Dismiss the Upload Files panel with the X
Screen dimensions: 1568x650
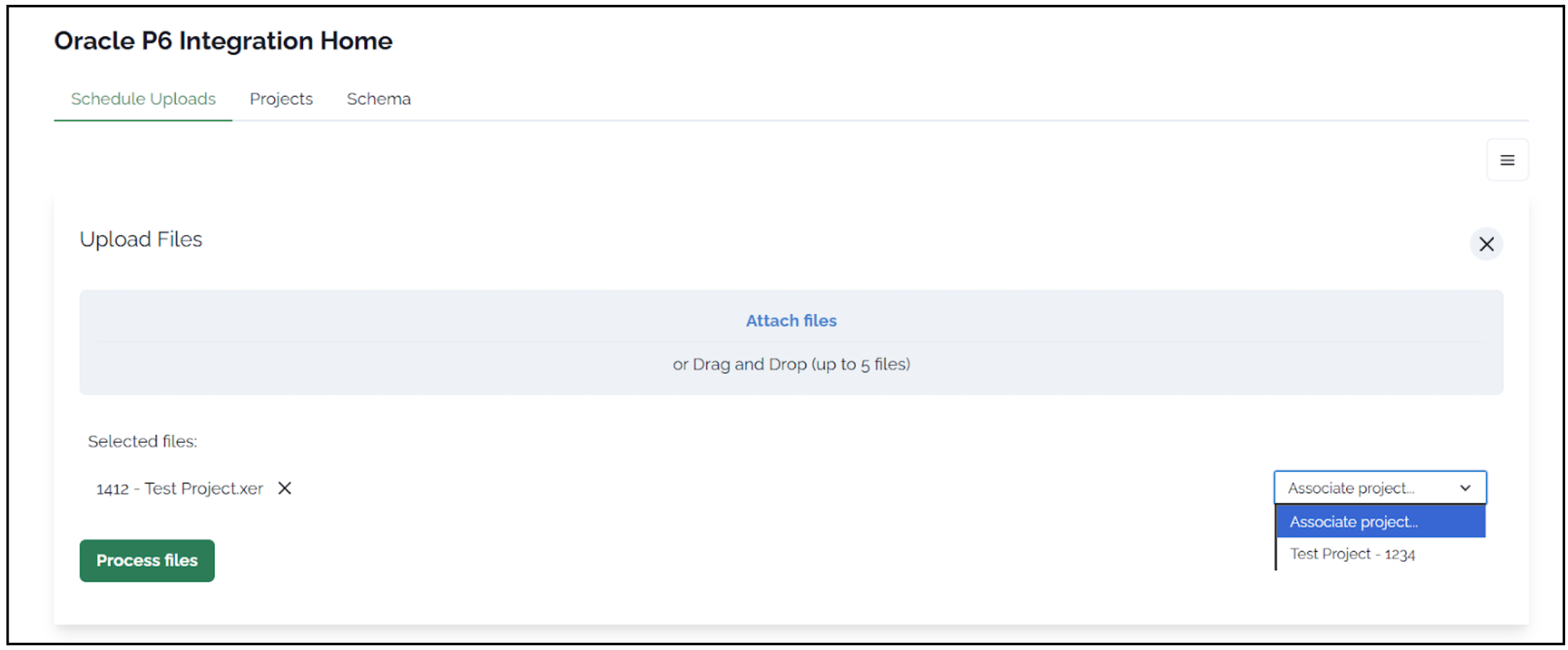coord(1486,243)
